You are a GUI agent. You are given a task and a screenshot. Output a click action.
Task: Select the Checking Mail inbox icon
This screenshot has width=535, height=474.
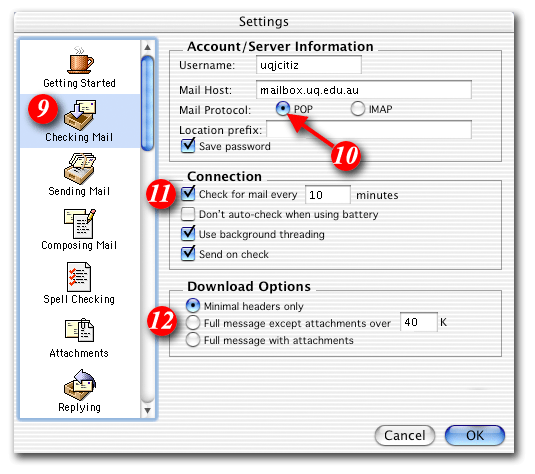coord(80,115)
